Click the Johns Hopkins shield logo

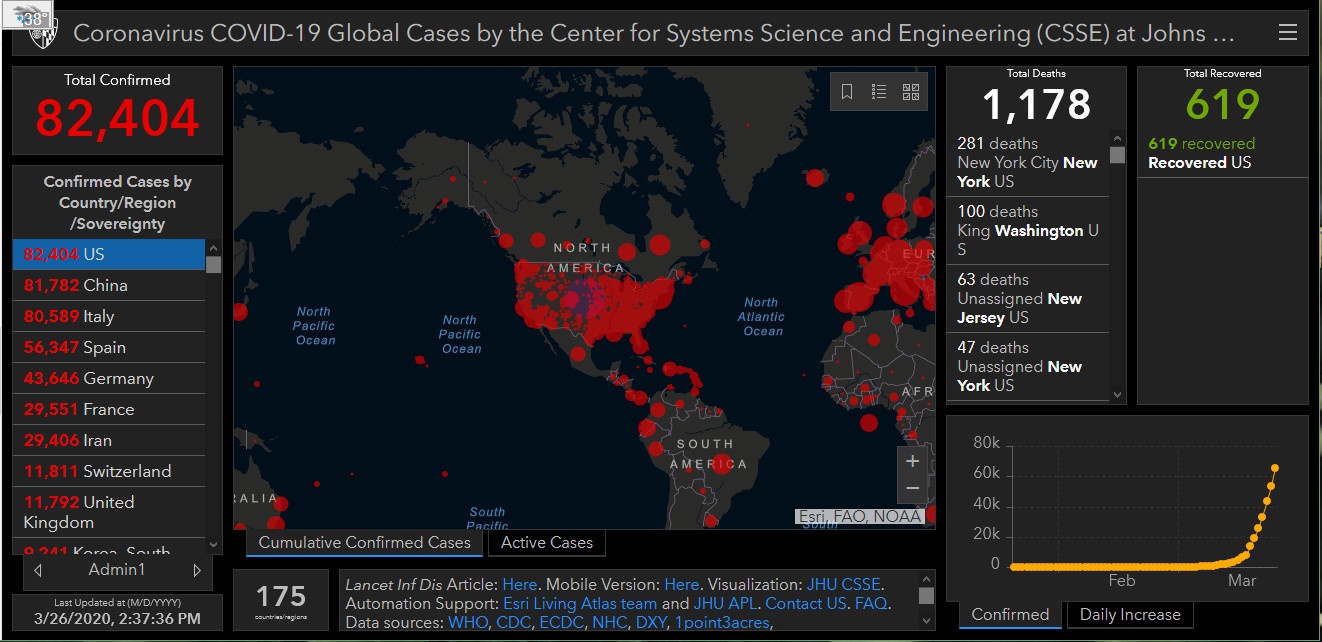click(x=43, y=33)
